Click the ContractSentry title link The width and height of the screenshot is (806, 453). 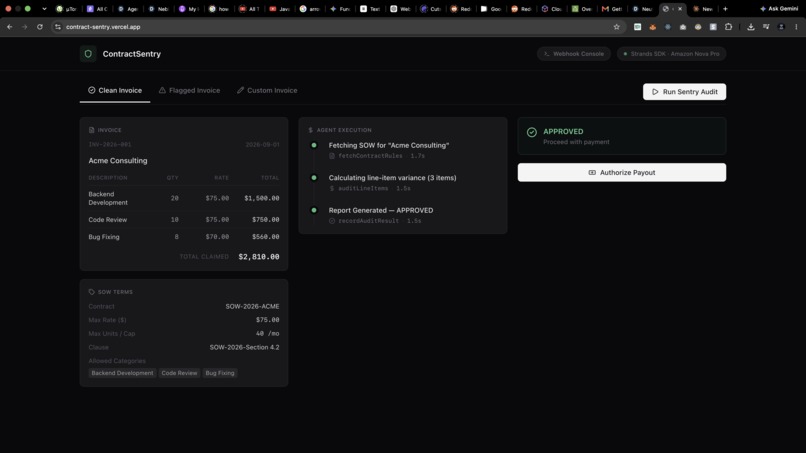tap(132, 54)
